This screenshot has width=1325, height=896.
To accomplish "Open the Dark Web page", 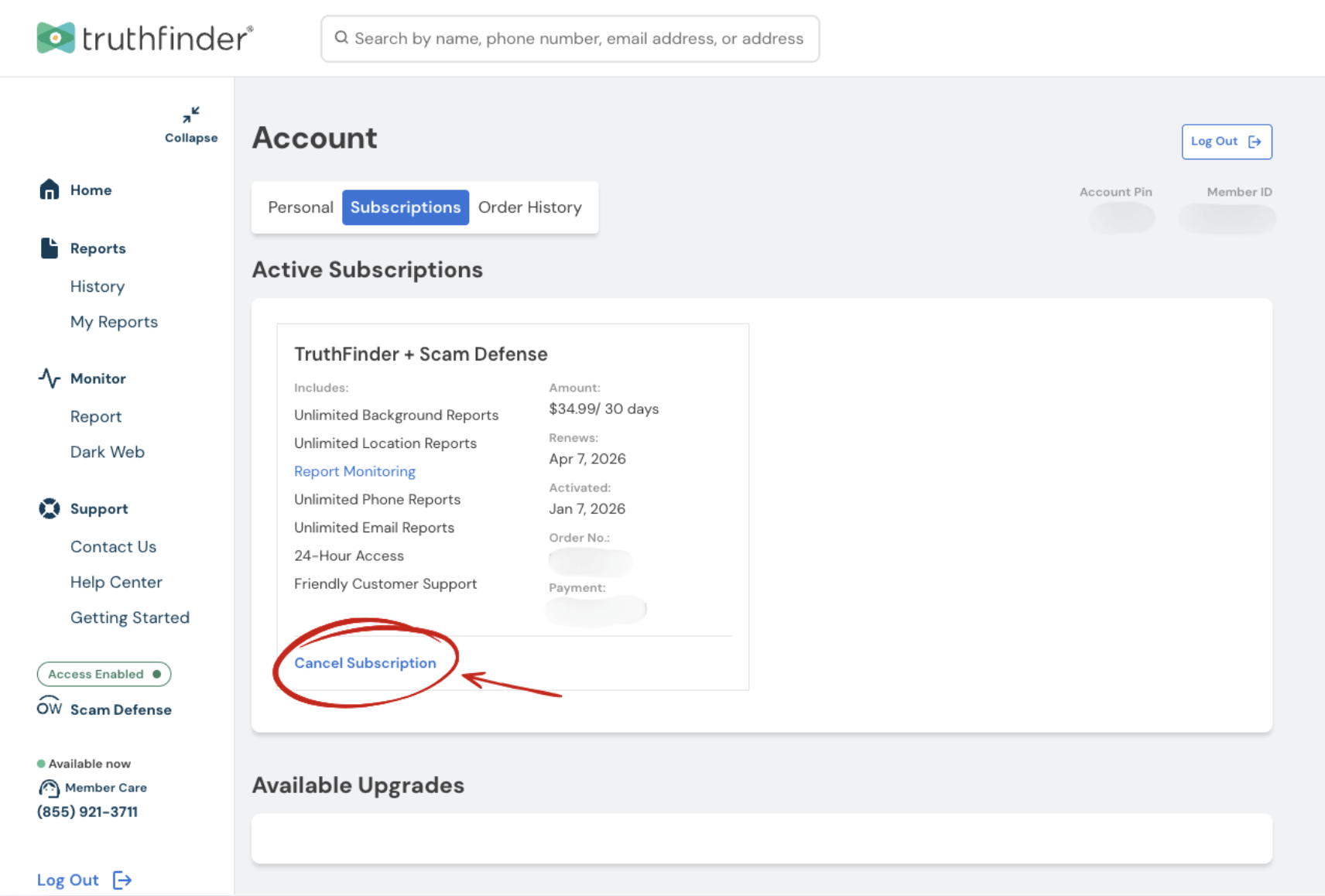I will click(x=108, y=452).
